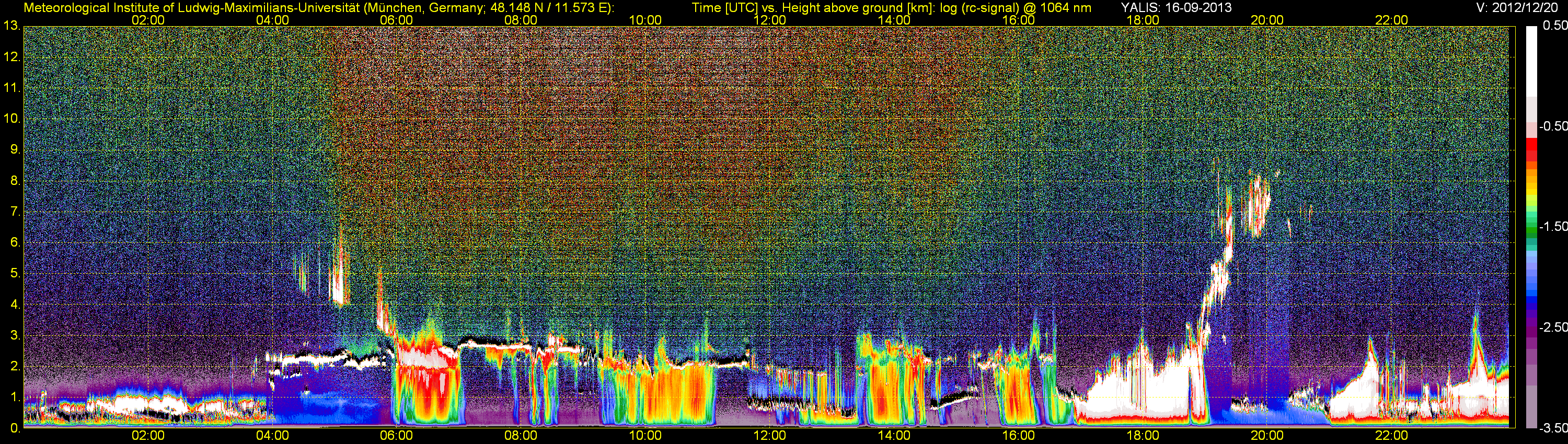This screenshot has height=444, width=1568.
Task: Click the 08:00 label on the top time axis
Action: tap(521, 20)
